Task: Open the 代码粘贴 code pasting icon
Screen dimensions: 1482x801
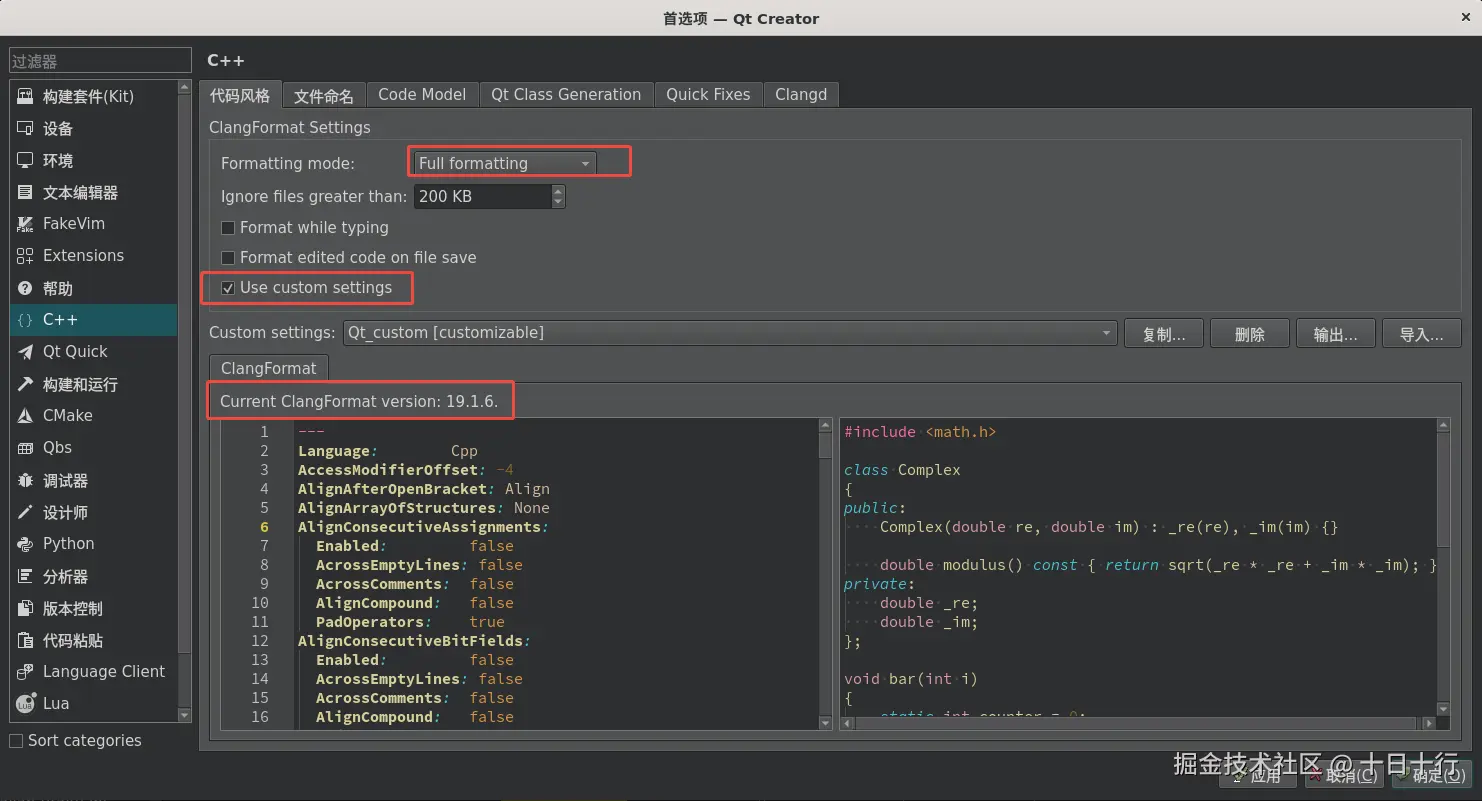Action: click(x=25, y=640)
